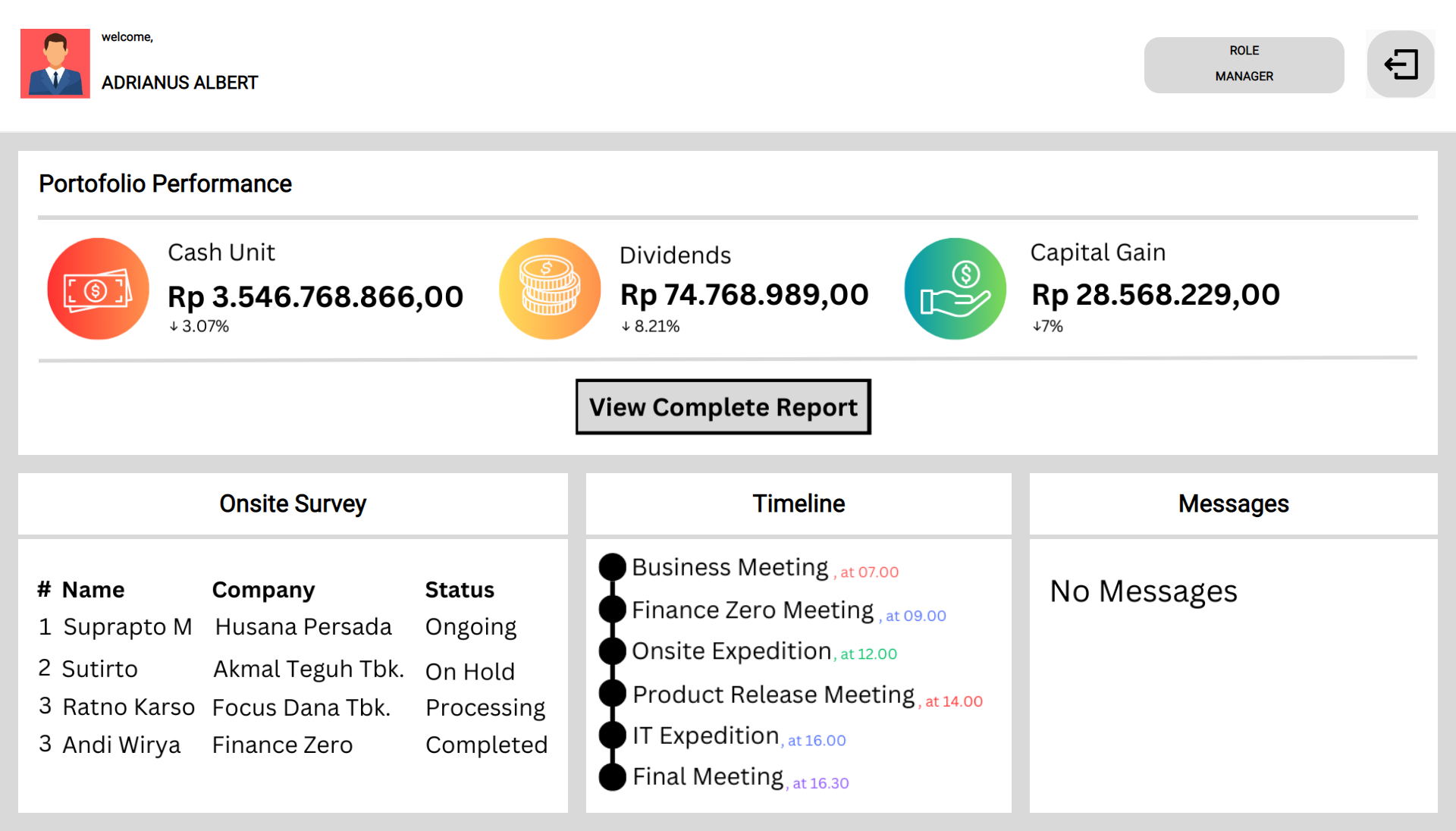This screenshot has height=831, width=1456.
Task: Toggle the IT Expedition timeline marker
Action: click(611, 735)
